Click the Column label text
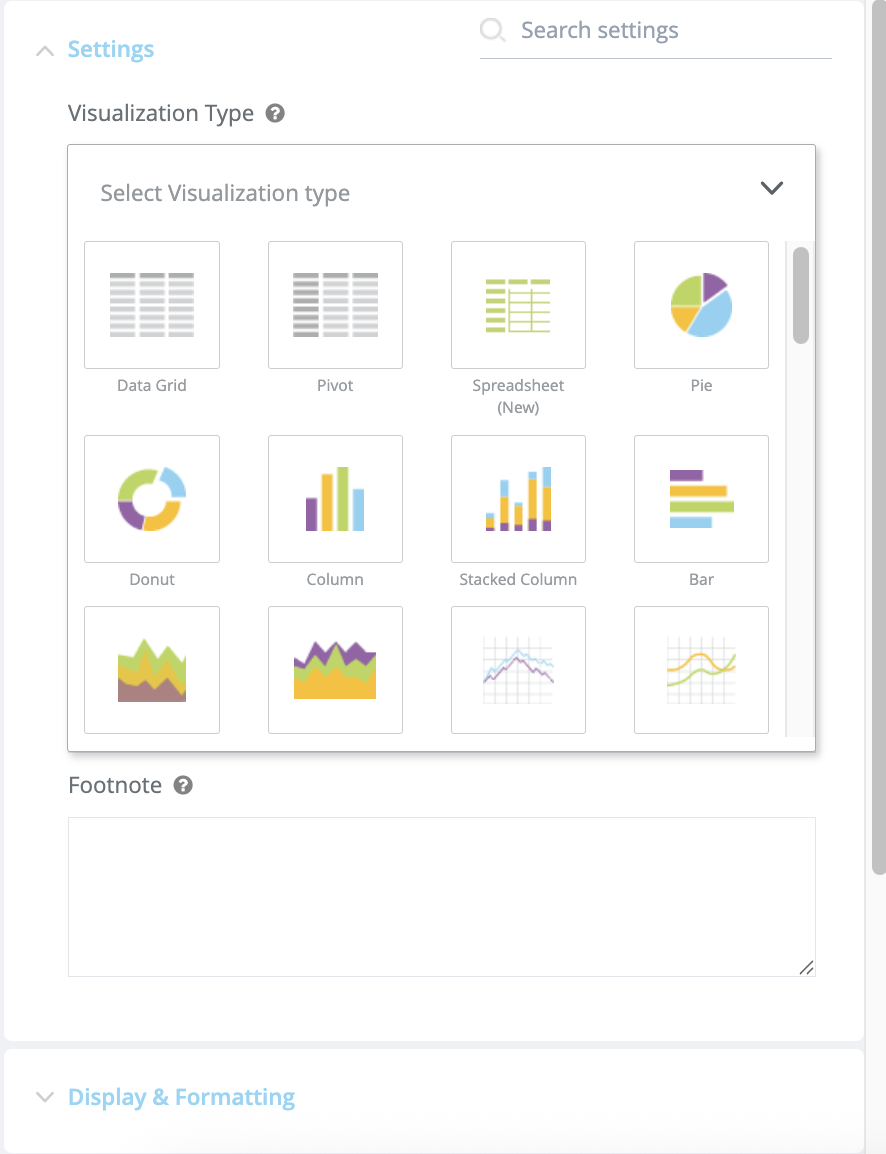The width and height of the screenshot is (886, 1154). tap(335, 580)
